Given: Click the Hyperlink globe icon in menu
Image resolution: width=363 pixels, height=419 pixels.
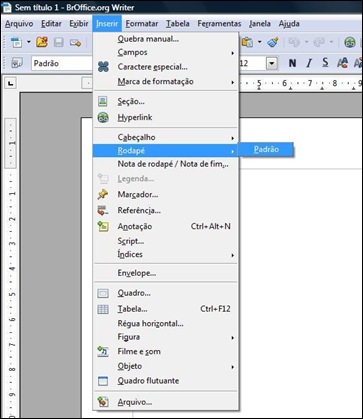Looking at the screenshot, I should pyautogui.click(x=103, y=118).
